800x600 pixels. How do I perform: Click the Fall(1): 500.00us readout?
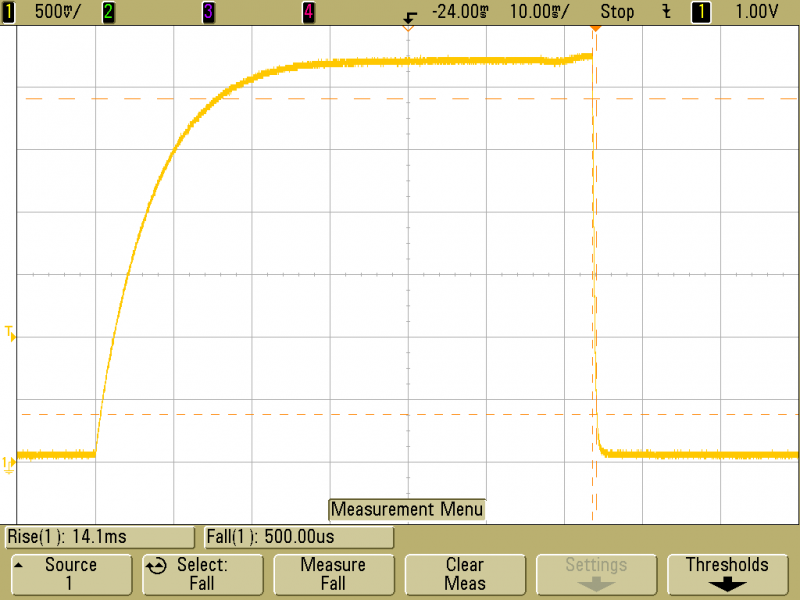tap(299, 537)
